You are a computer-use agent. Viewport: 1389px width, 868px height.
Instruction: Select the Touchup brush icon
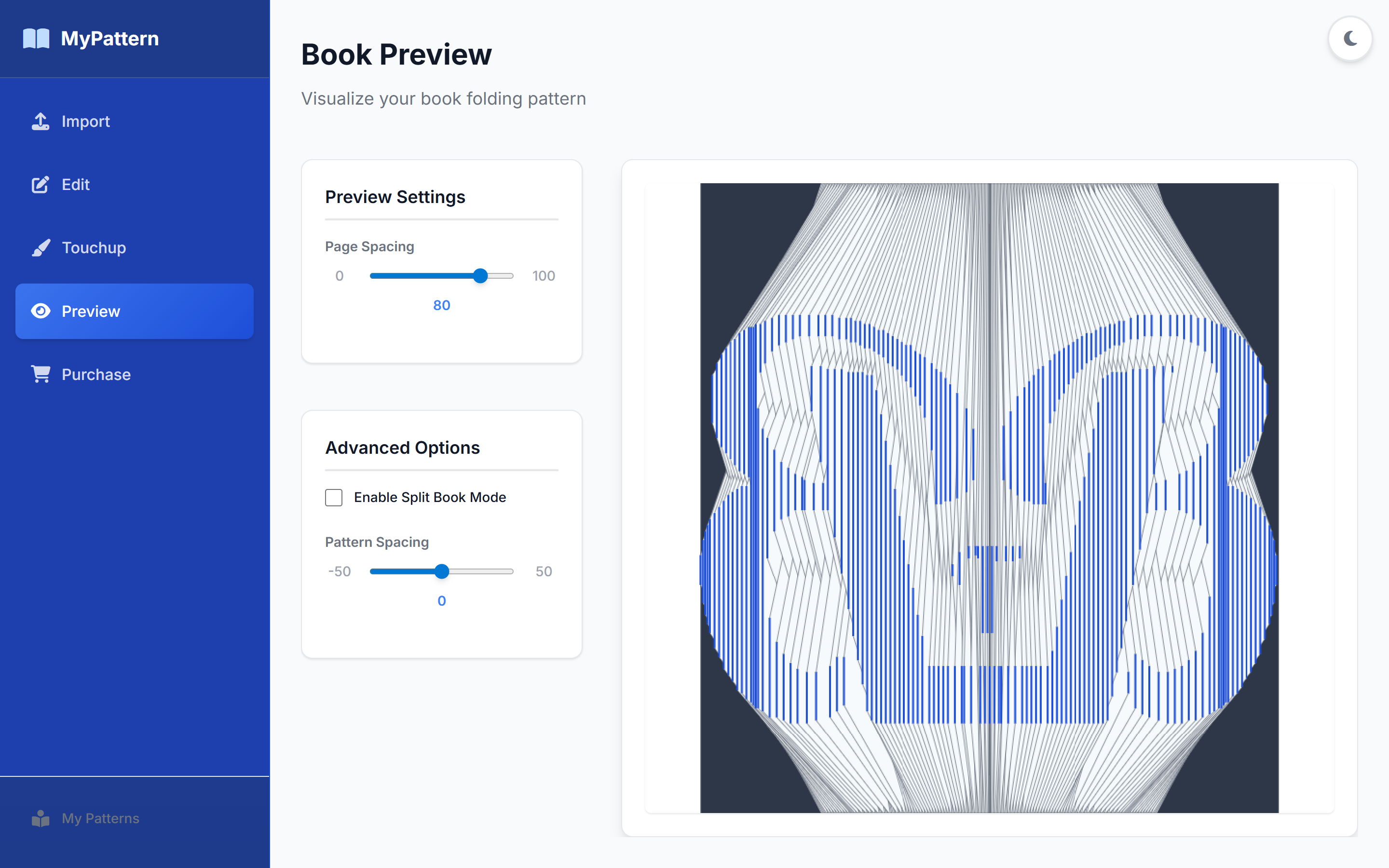click(40, 247)
